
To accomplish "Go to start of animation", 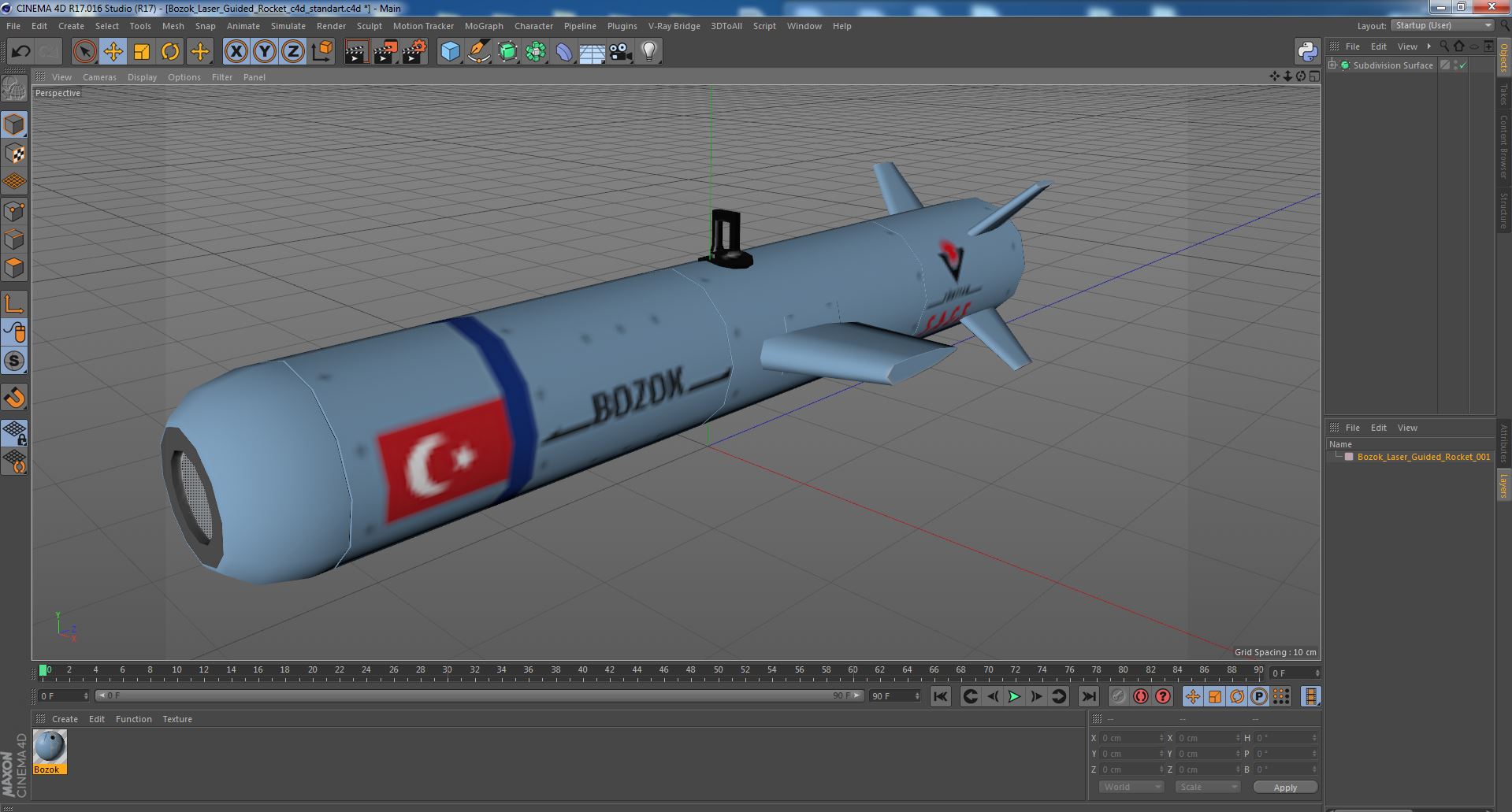I will coord(940,696).
